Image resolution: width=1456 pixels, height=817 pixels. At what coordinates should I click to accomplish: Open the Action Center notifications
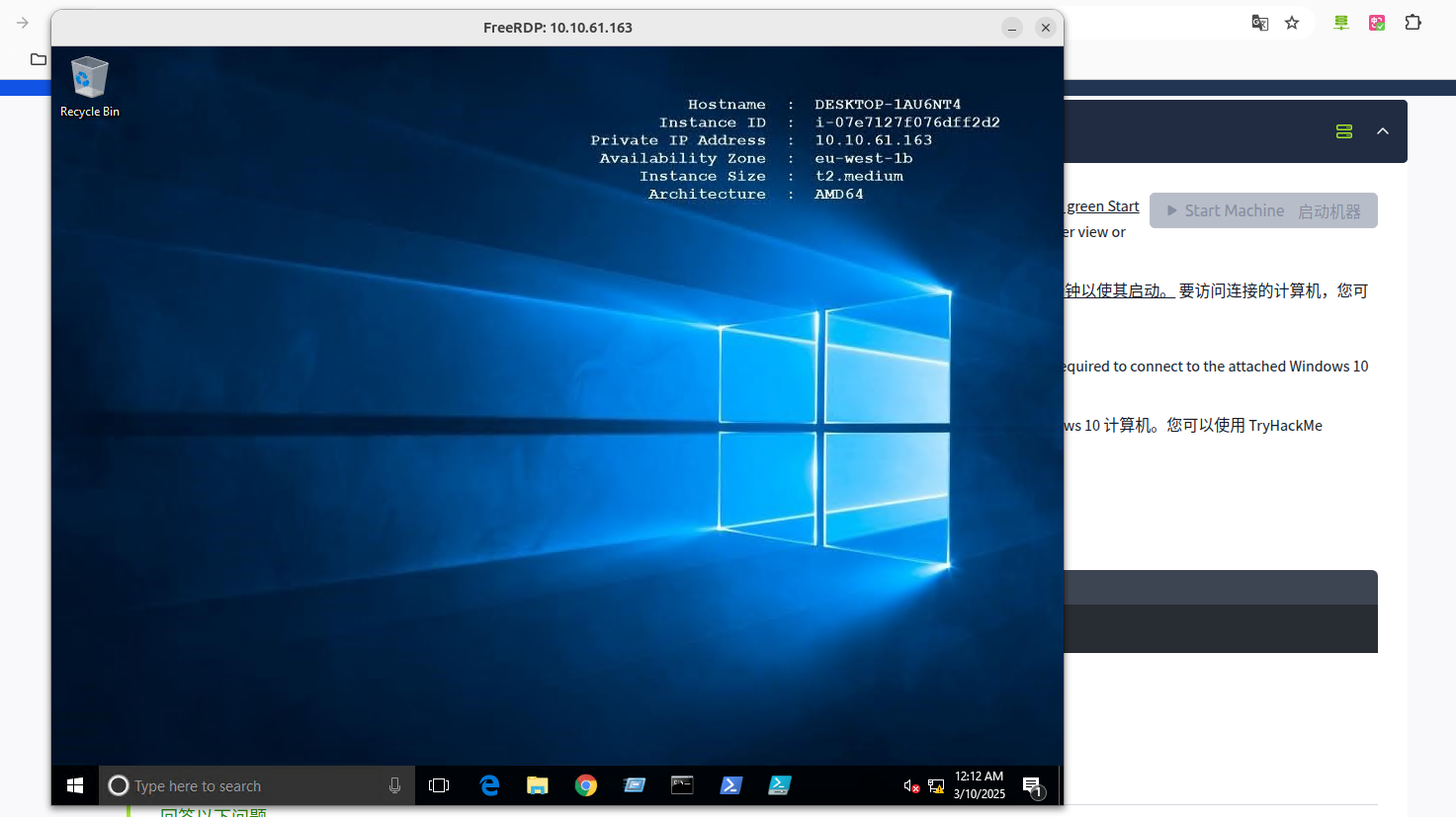(x=1032, y=786)
